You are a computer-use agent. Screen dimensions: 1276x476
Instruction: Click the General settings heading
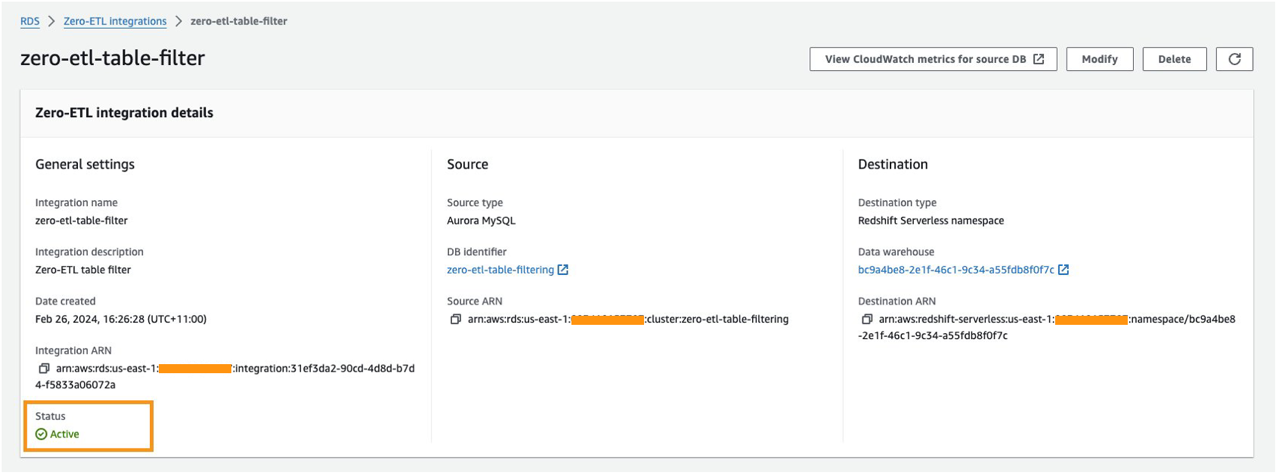[x=85, y=164]
